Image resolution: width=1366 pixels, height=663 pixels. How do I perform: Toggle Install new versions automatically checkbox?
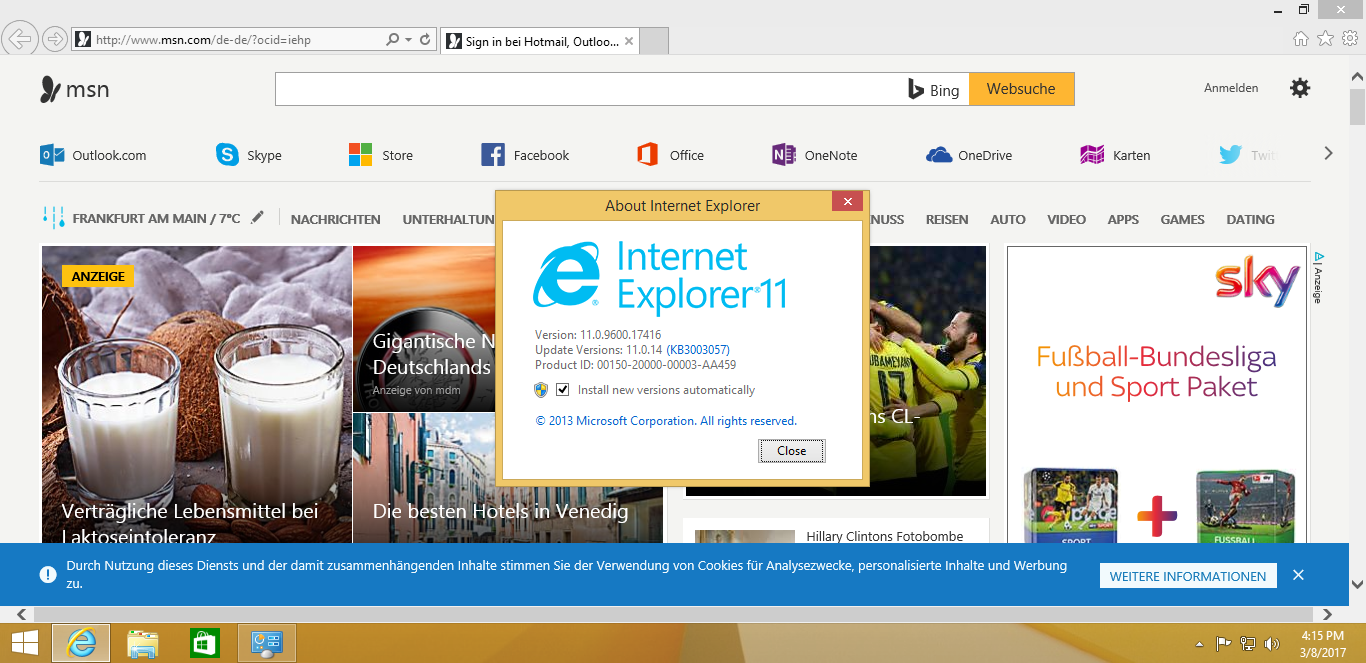[563, 390]
